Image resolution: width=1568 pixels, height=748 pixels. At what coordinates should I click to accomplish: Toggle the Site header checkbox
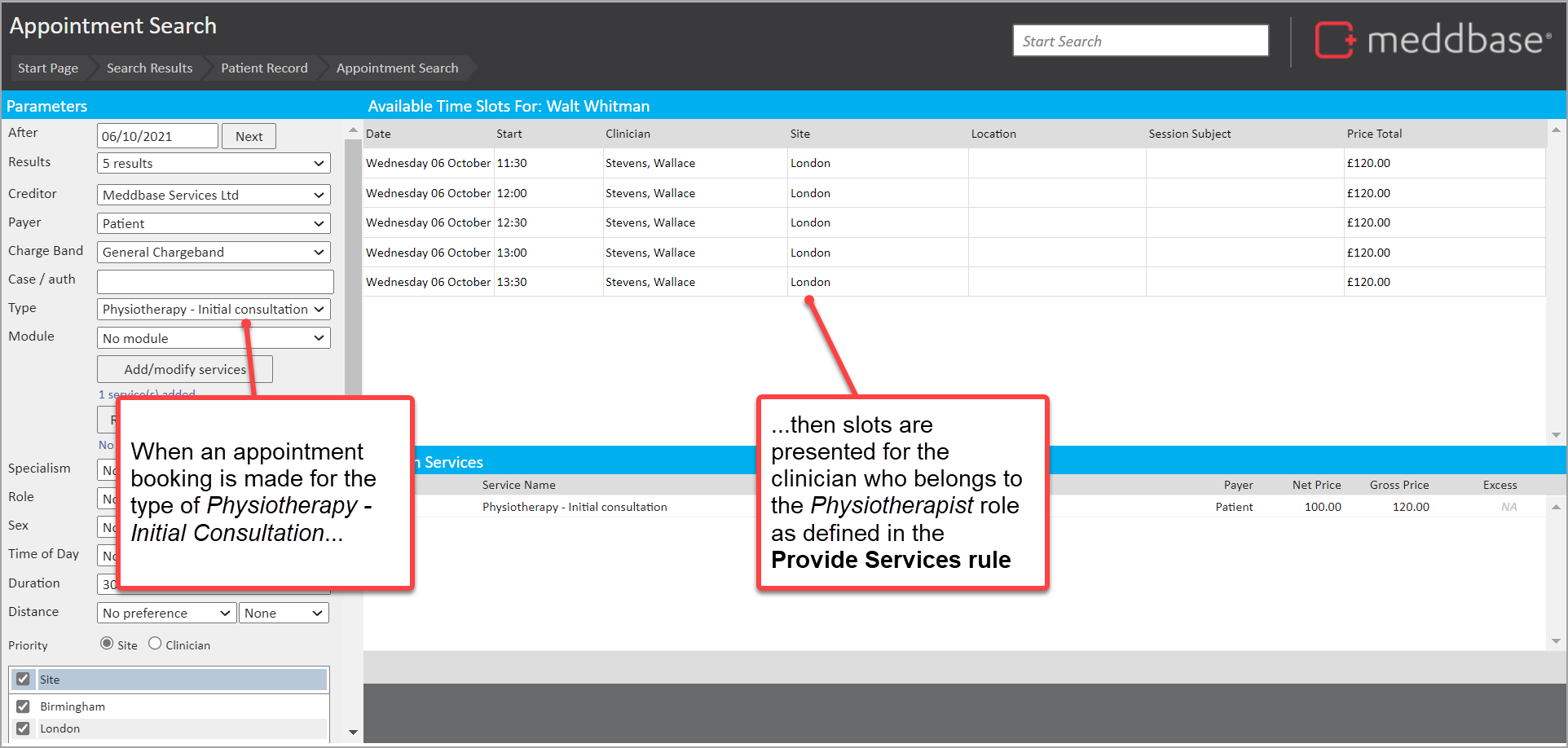(23, 679)
